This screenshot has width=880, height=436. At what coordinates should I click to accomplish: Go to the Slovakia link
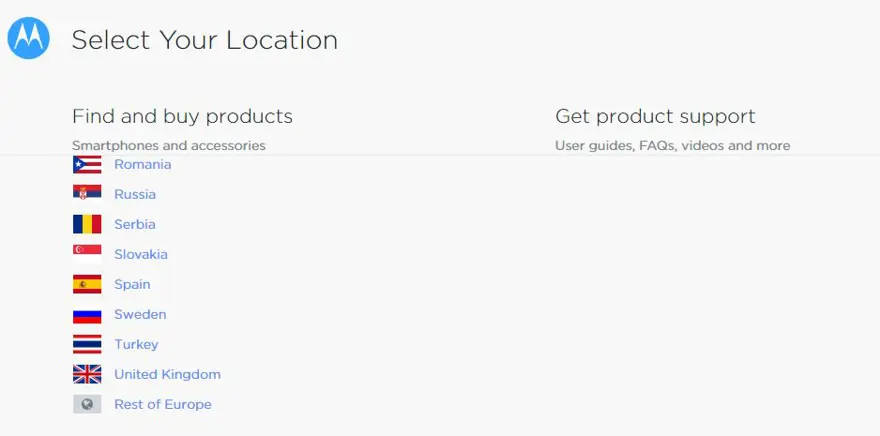141,254
